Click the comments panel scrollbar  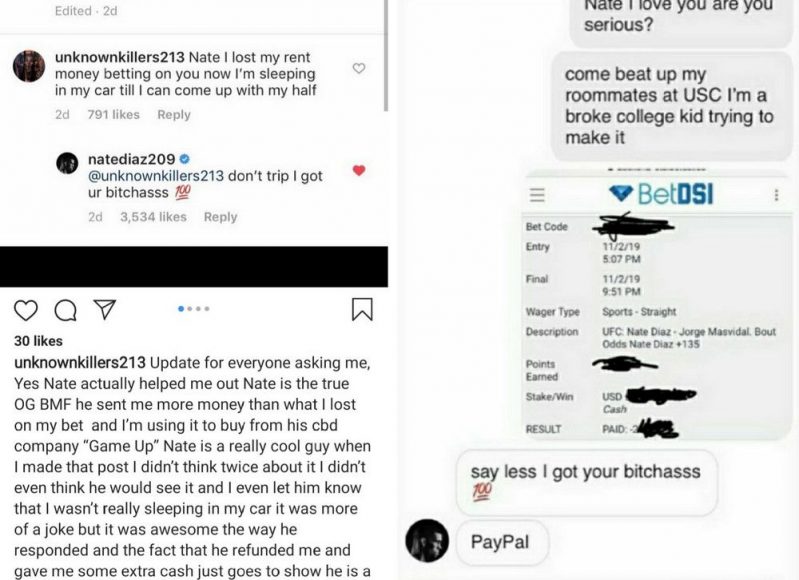coord(386,56)
